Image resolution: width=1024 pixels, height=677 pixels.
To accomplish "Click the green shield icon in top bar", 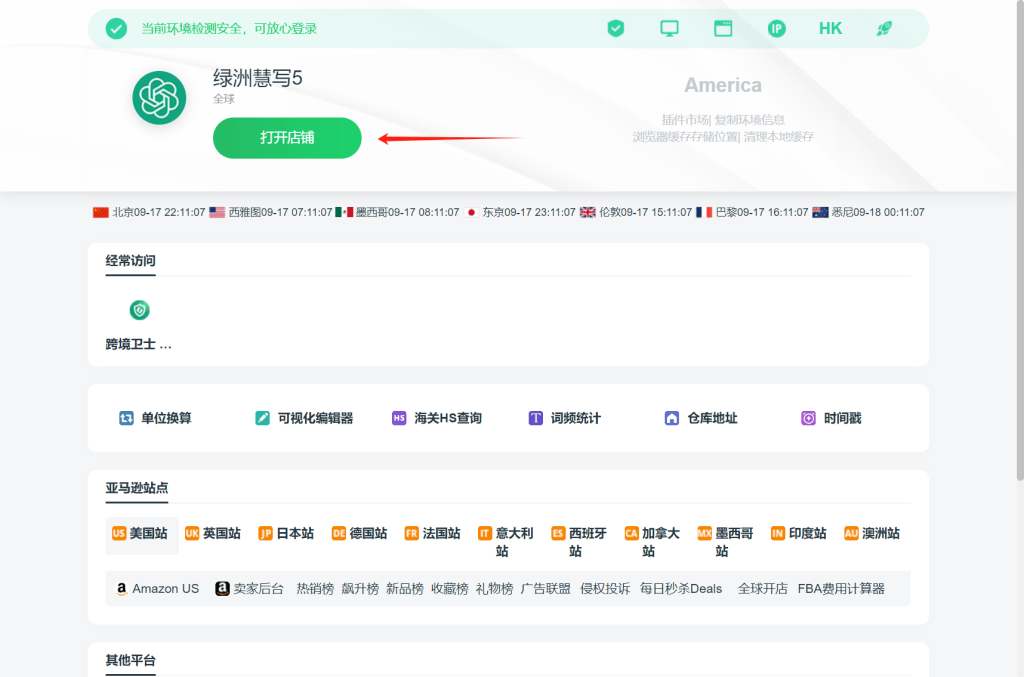I will pos(616,29).
